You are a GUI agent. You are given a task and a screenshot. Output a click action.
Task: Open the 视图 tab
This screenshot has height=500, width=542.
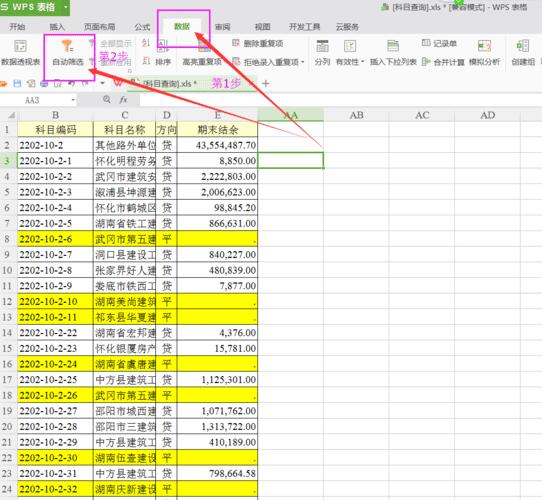tap(262, 27)
